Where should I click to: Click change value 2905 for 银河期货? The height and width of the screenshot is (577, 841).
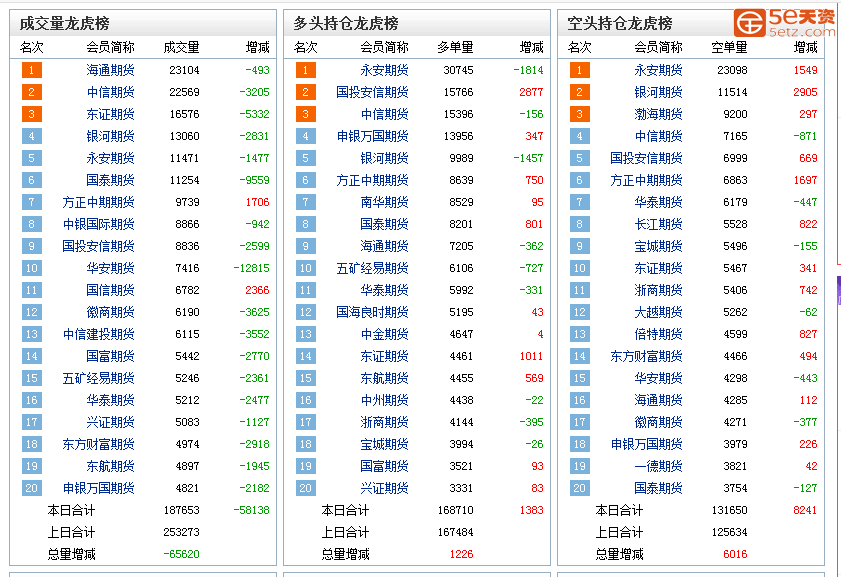[805, 92]
